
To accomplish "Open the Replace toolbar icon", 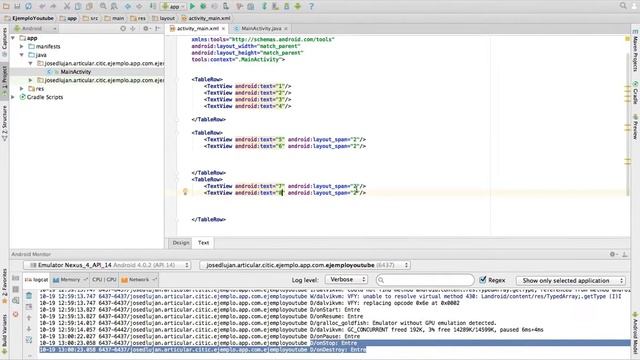I will (114, 6).
